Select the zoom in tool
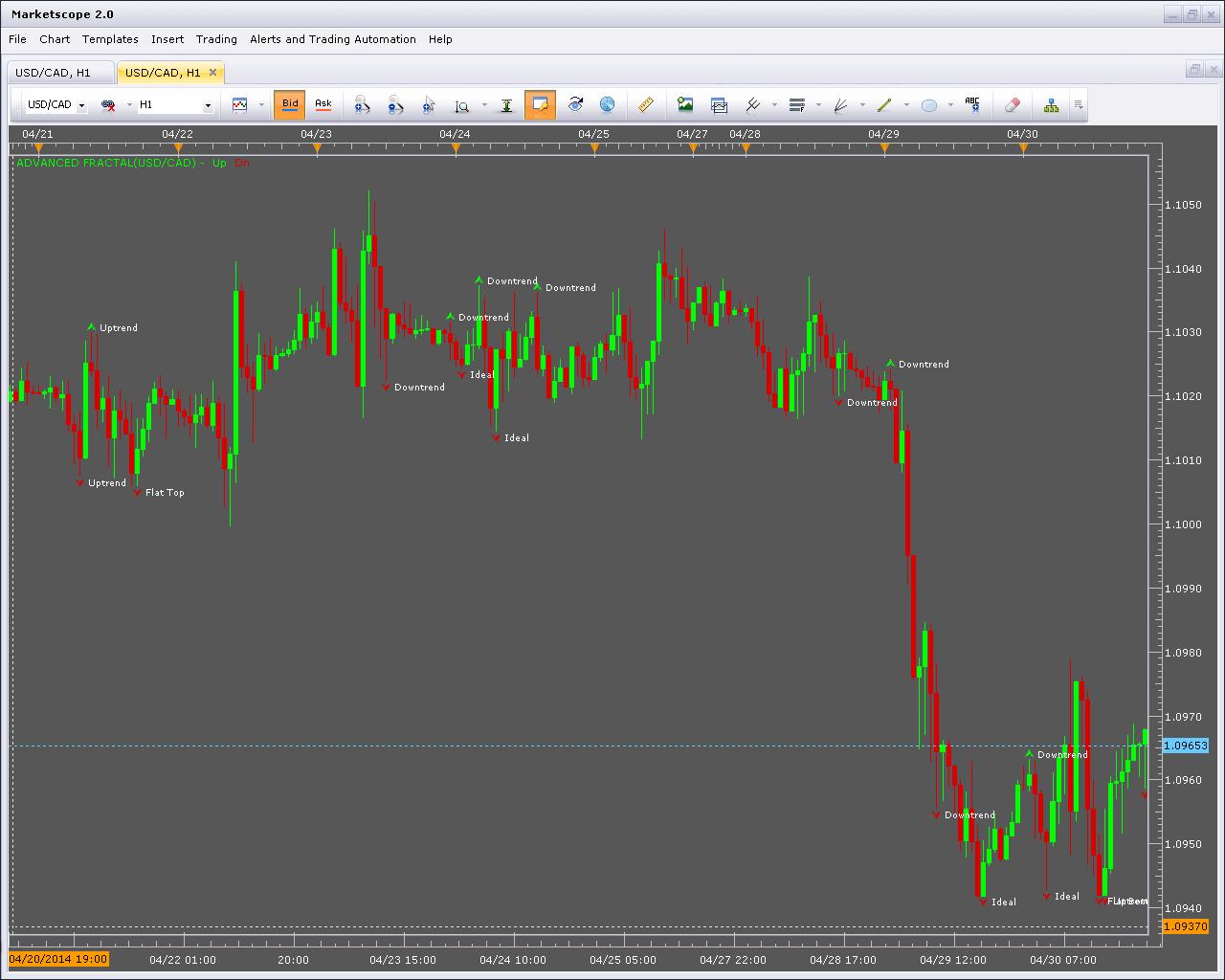Image resolution: width=1225 pixels, height=980 pixels. tap(362, 105)
